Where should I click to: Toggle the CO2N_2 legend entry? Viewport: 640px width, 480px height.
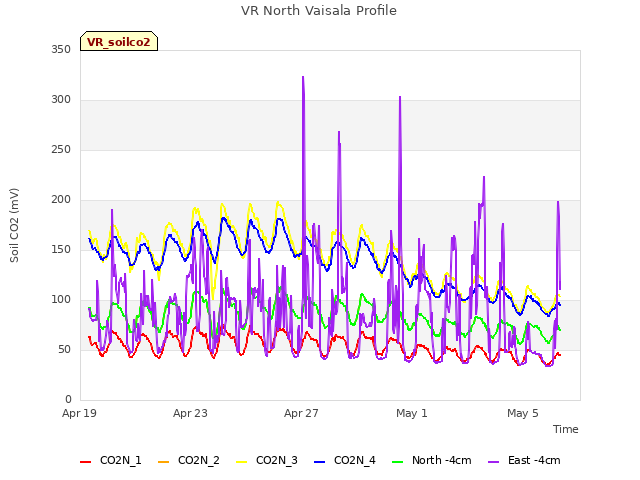tap(189, 460)
